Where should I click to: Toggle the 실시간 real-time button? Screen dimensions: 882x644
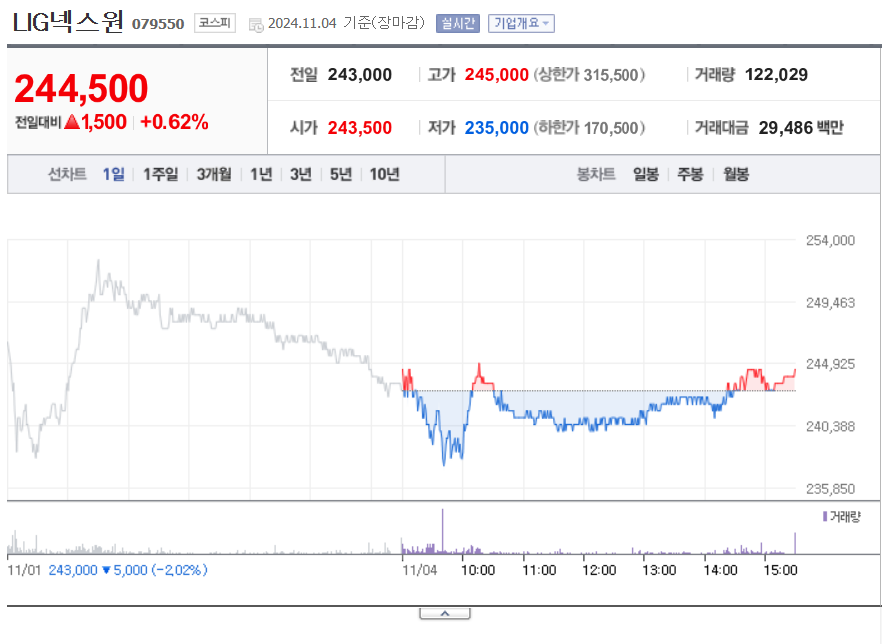pyautogui.click(x=458, y=23)
